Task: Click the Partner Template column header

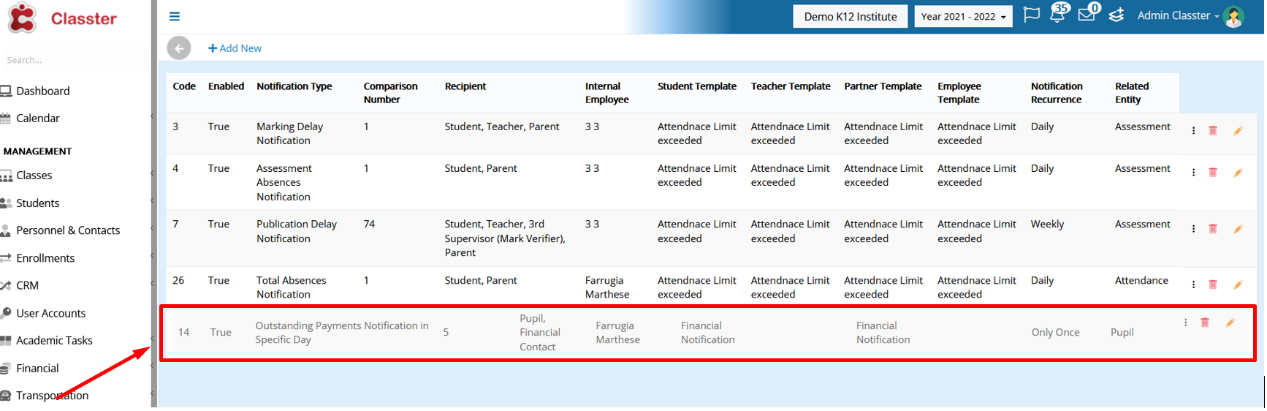Action: 883,87
